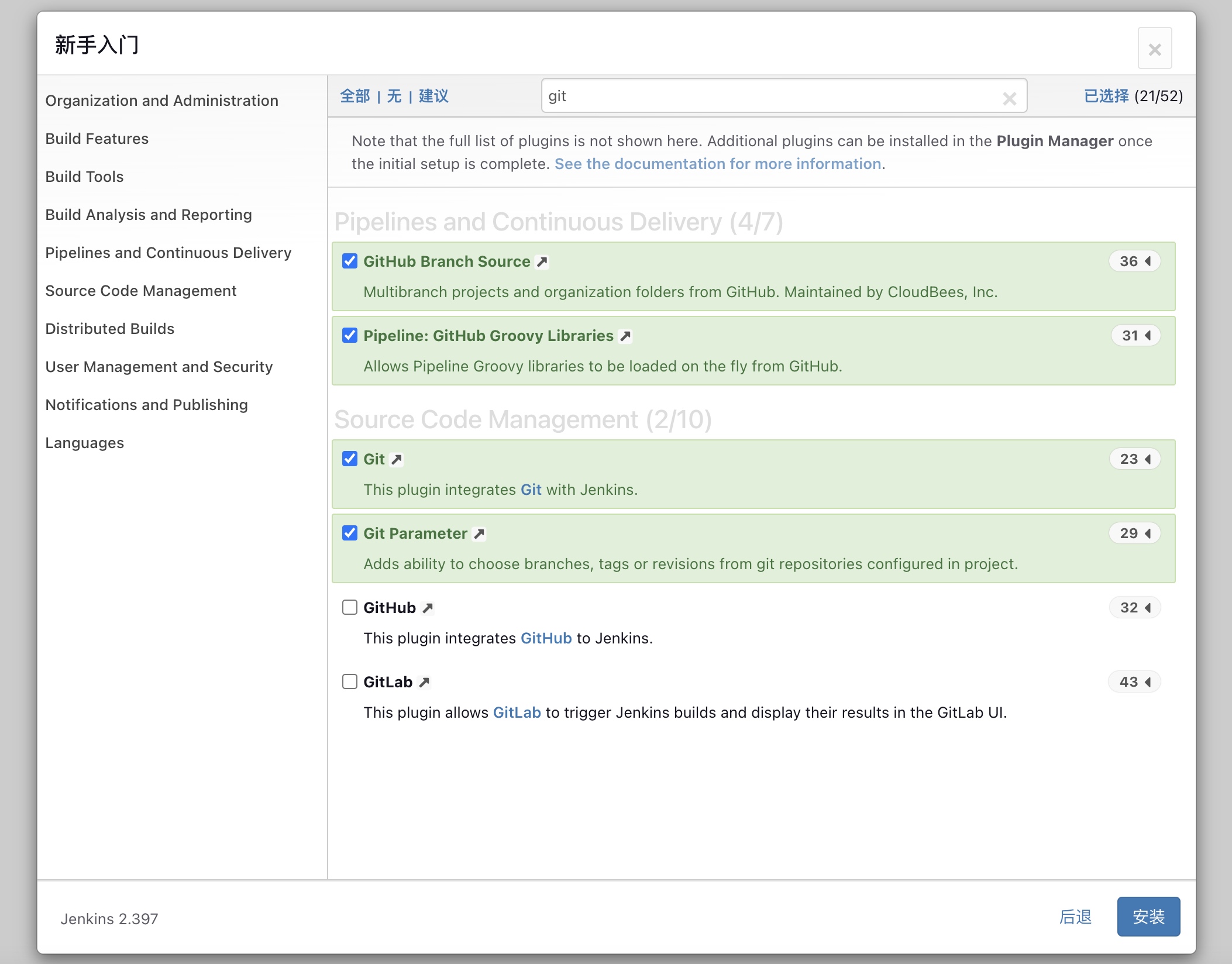Open the Git plugin external link icon
Screen dimensions: 1232x964
point(397,459)
